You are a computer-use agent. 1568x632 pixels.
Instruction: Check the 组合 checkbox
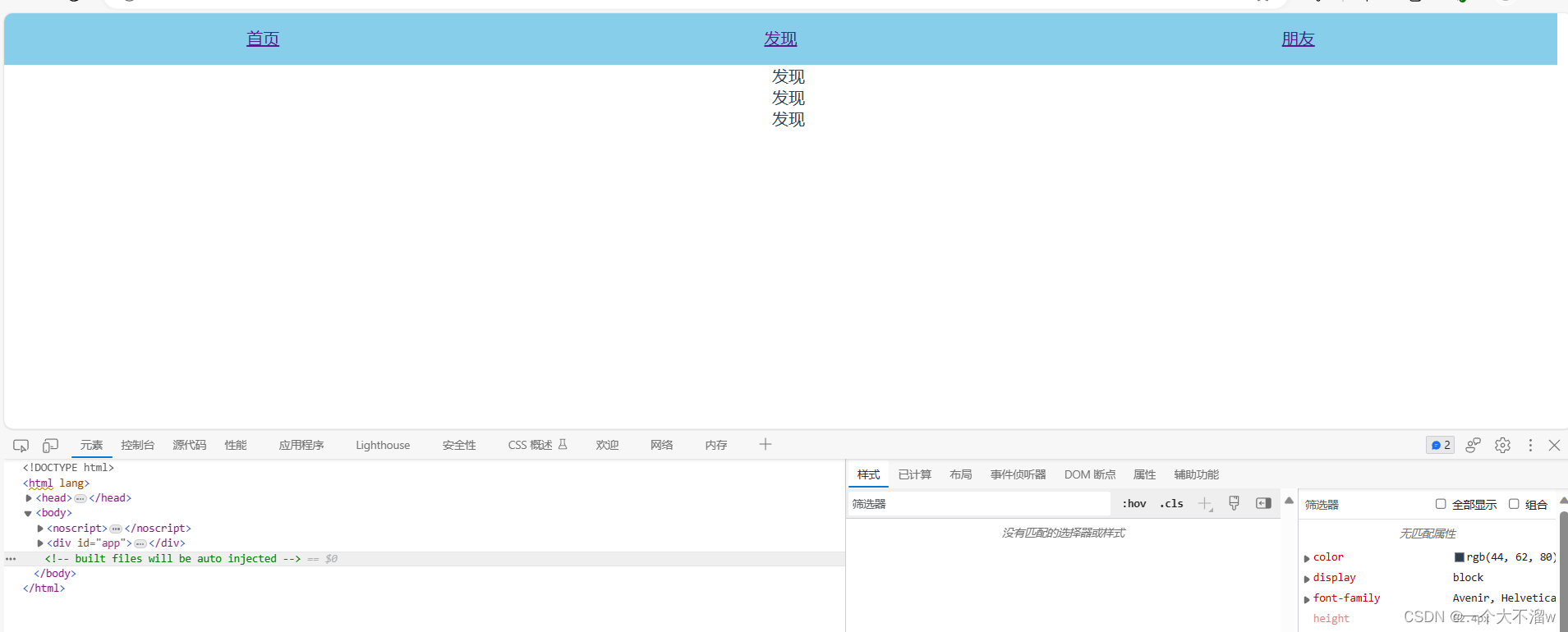coord(1514,504)
